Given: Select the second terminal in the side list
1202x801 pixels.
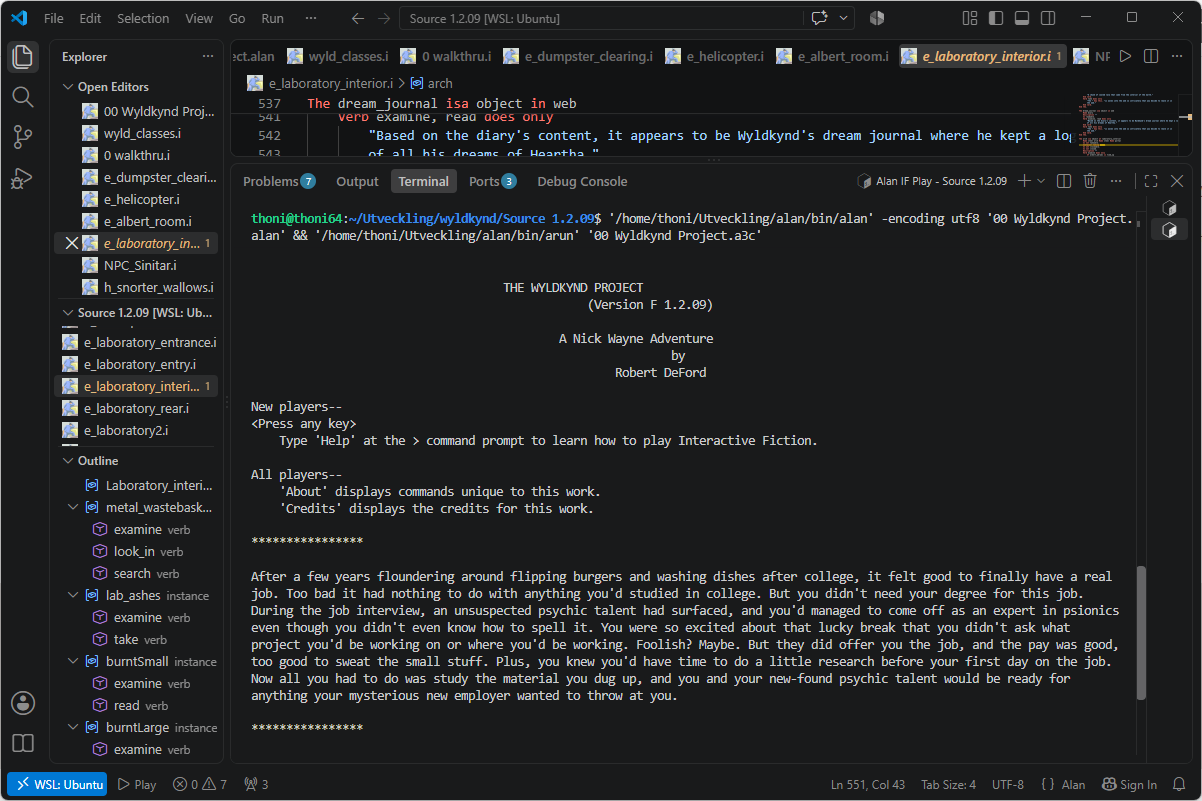Looking at the screenshot, I should [x=1168, y=230].
